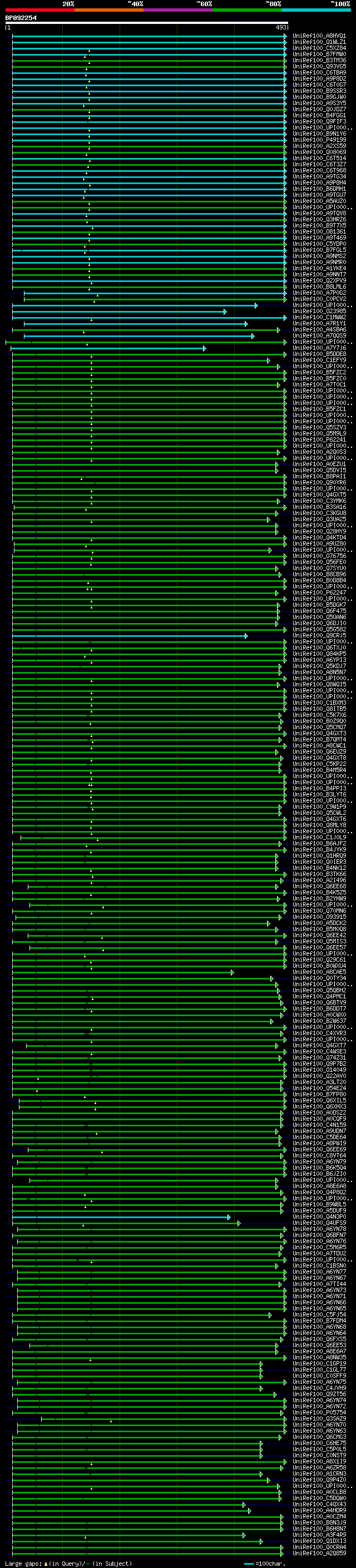Click UniRef100_A7Y7J6 in the hit list
Screen dimensions: 356x1568
pos(319,348)
